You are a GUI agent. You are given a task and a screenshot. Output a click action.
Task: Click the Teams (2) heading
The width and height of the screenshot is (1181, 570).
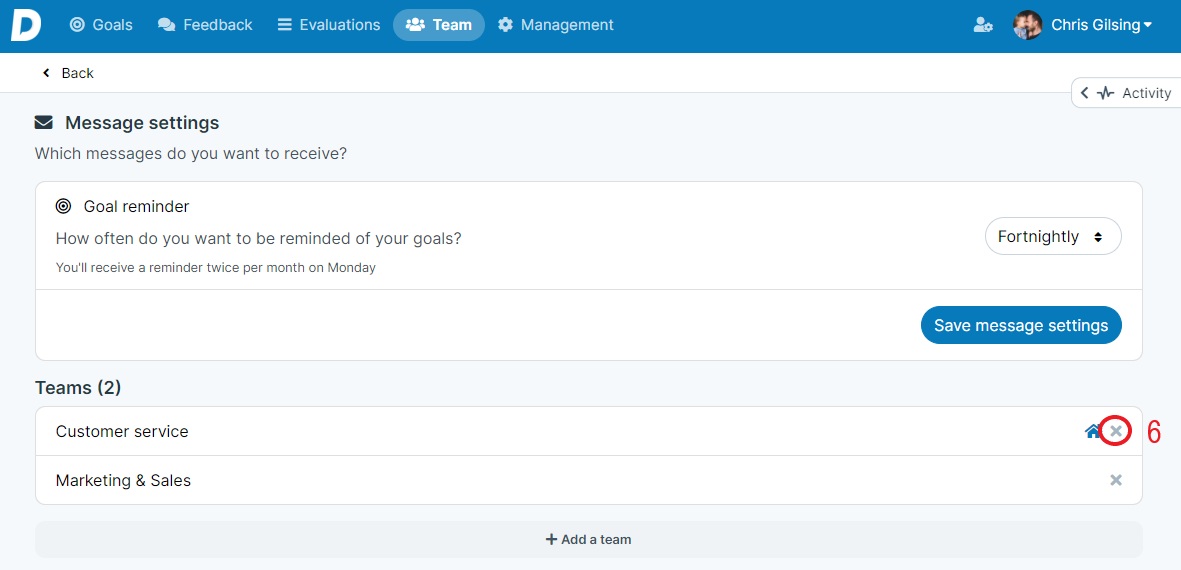click(78, 389)
